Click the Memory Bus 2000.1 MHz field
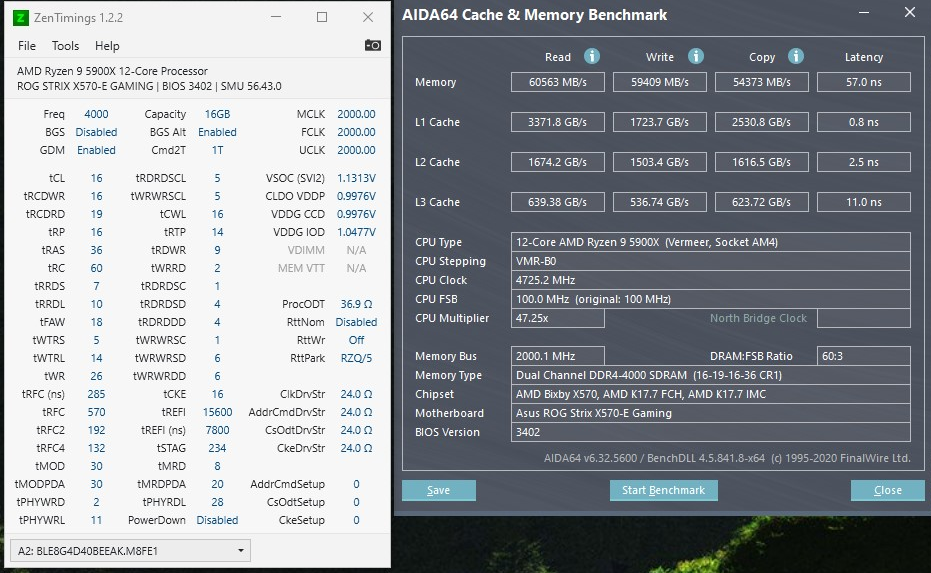The image size is (931, 573). tap(558, 356)
